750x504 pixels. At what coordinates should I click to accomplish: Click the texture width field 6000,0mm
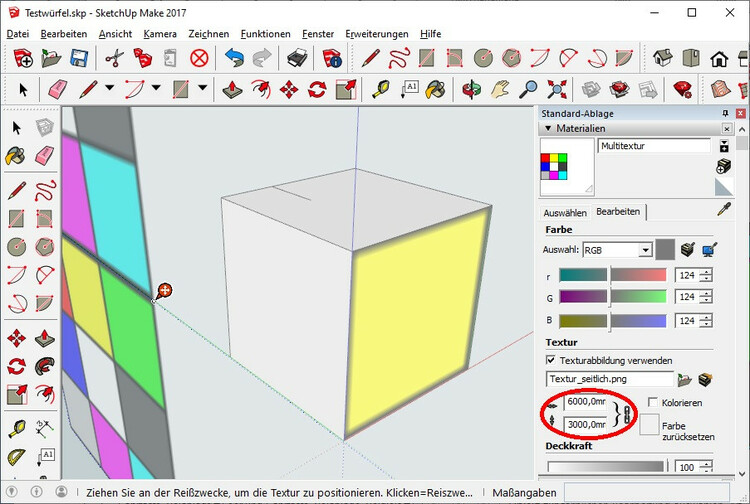point(586,402)
